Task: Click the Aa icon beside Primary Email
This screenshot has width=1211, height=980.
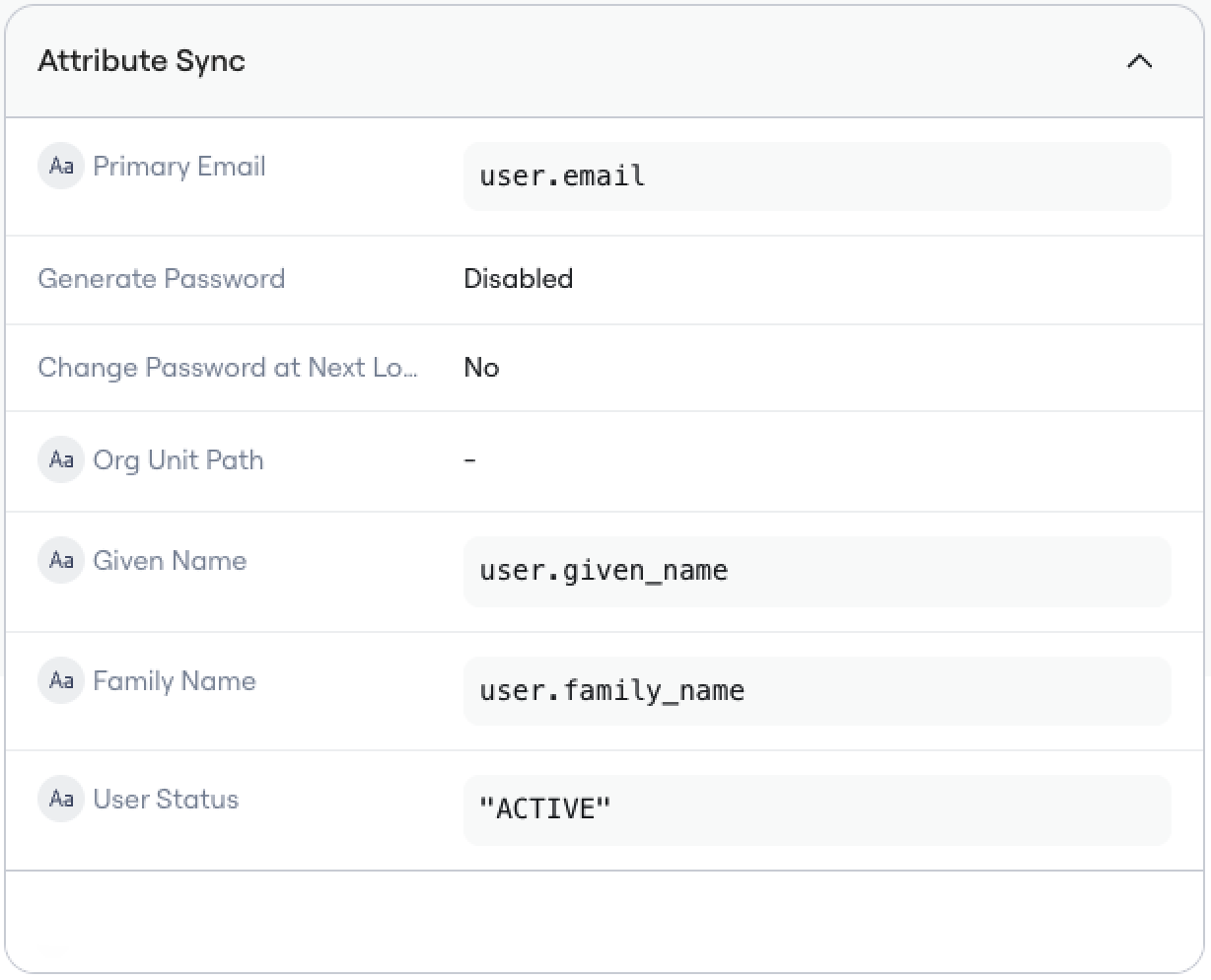Action: [x=61, y=166]
